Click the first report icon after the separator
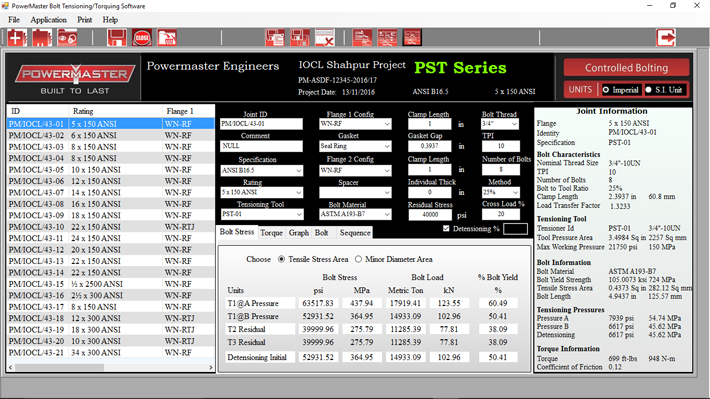 (x=362, y=38)
